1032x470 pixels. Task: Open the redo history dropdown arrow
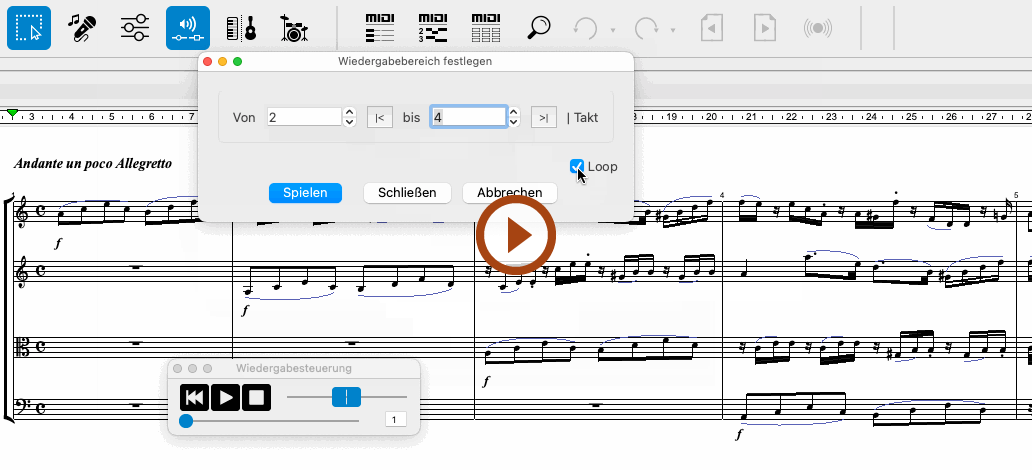pyautogui.click(x=673, y=30)
